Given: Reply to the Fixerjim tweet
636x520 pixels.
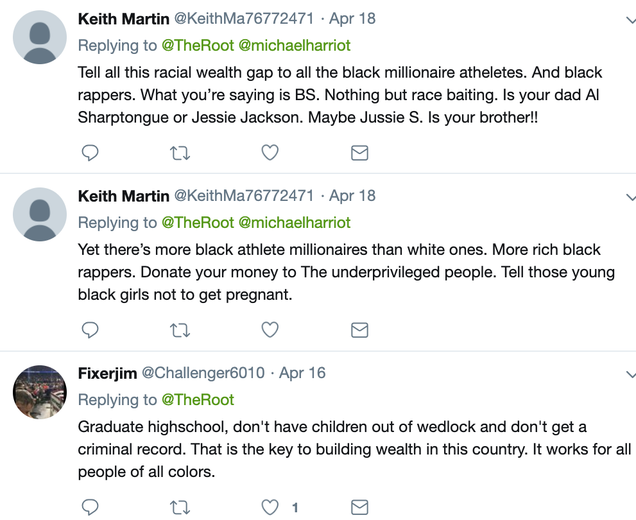Looking at the screenshot, I should click(x=90, y=507).
